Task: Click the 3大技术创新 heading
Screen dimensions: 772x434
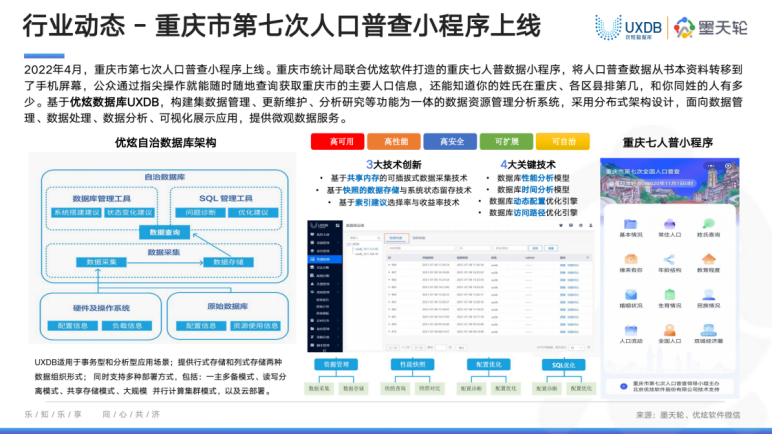Action: 393,165
